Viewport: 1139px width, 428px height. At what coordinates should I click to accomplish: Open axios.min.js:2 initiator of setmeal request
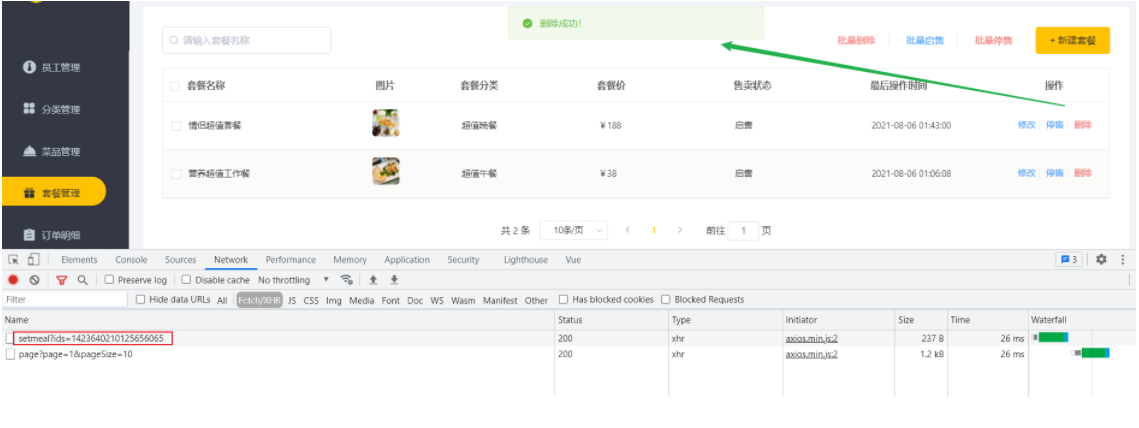811,338
